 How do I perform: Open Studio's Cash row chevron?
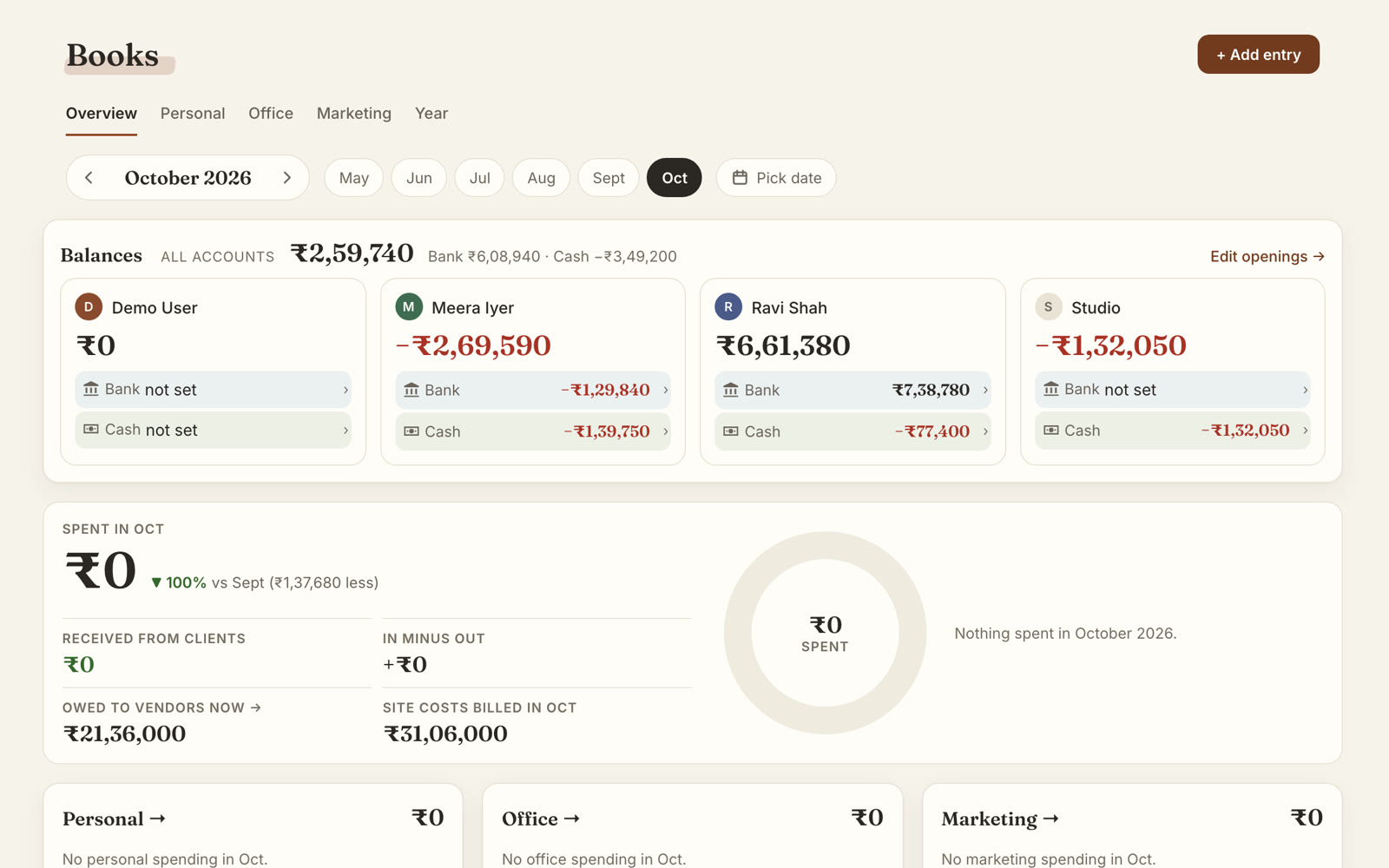click(x=1306, y=431)
